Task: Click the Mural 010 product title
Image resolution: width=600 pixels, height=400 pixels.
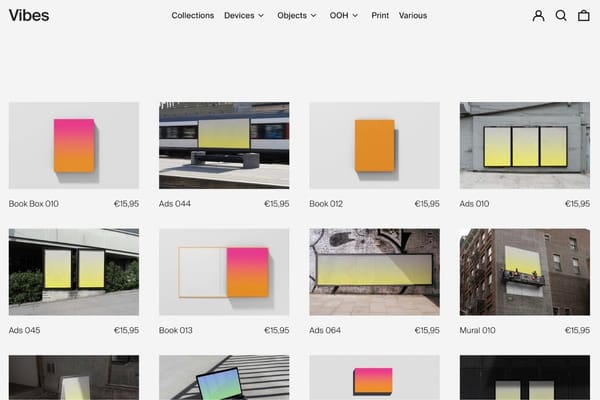Action: pyautogui.click(x=478, y=330)
